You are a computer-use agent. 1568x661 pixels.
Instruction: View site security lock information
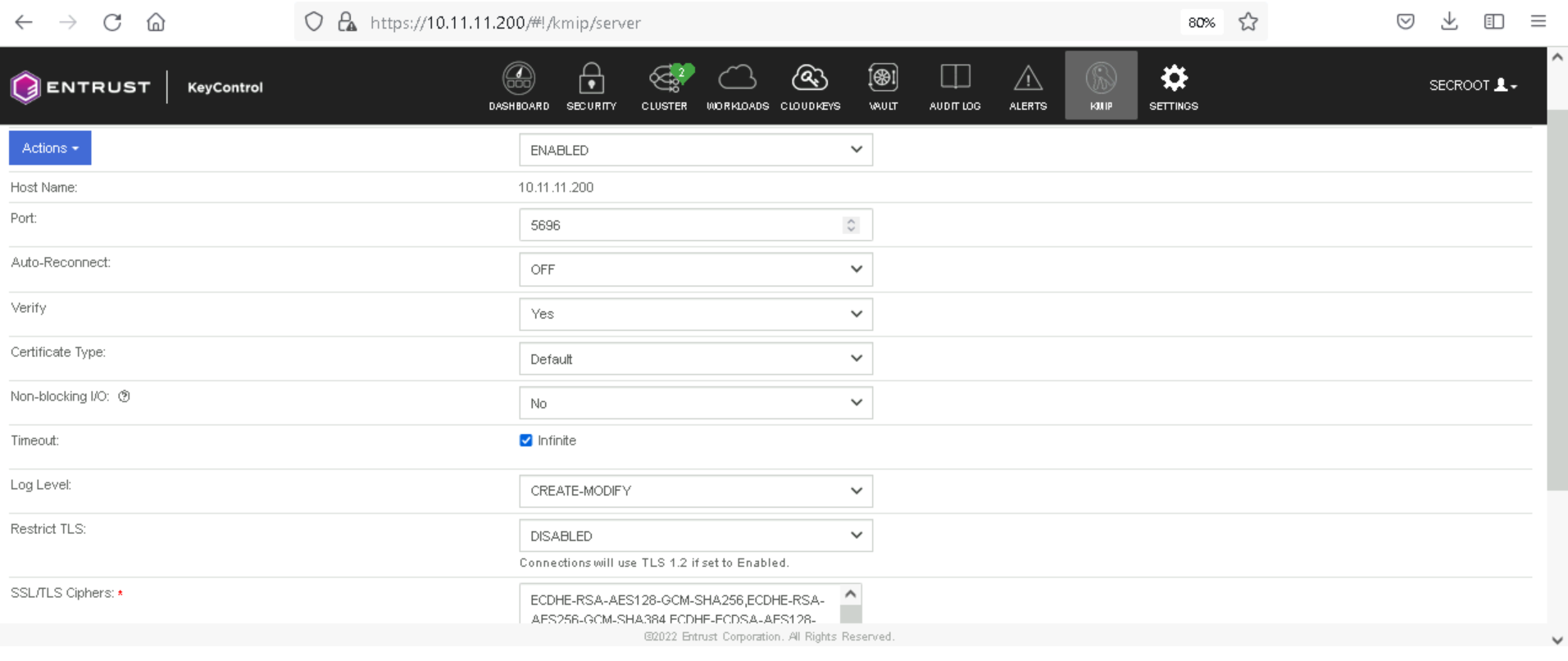point(348,22)
